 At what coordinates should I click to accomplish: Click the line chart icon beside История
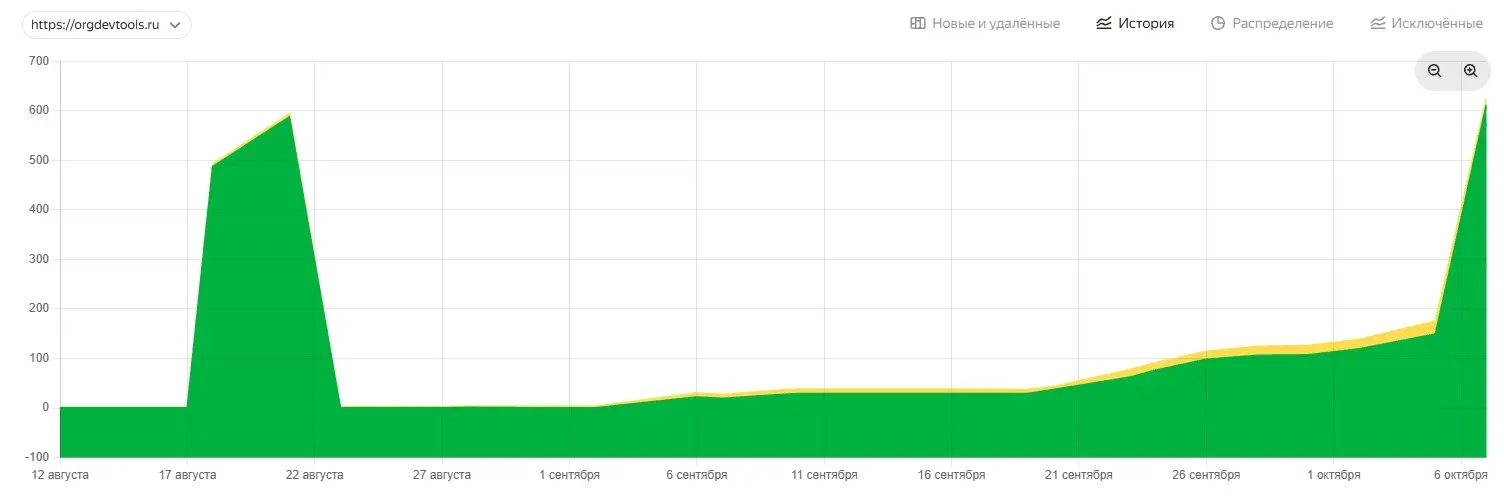pyautogui.click(x=1104, y=23)
